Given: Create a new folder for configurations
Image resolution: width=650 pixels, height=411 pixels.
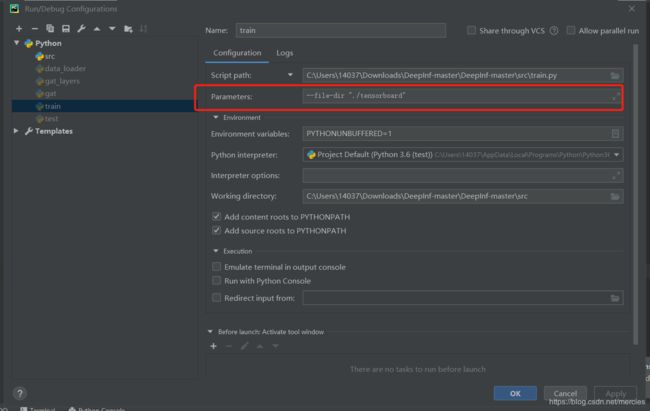Looking at the screenshot, I should tap(128, 29).
